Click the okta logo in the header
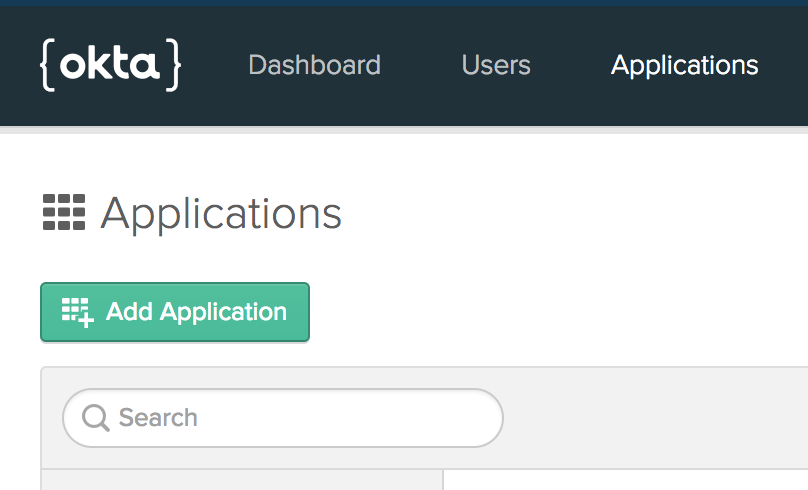Image resolution: width=808 pixels, height=490 pixels. (110, 65)
